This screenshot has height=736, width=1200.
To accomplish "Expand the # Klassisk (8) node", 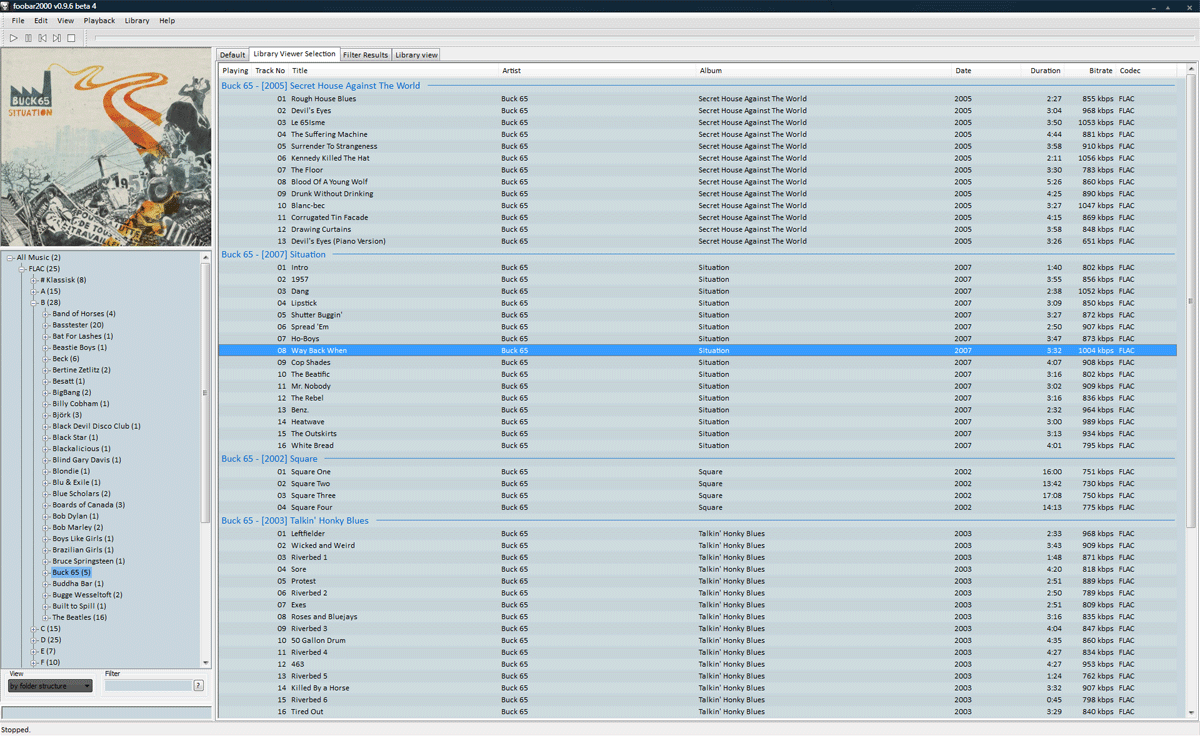I will (34, 280).
